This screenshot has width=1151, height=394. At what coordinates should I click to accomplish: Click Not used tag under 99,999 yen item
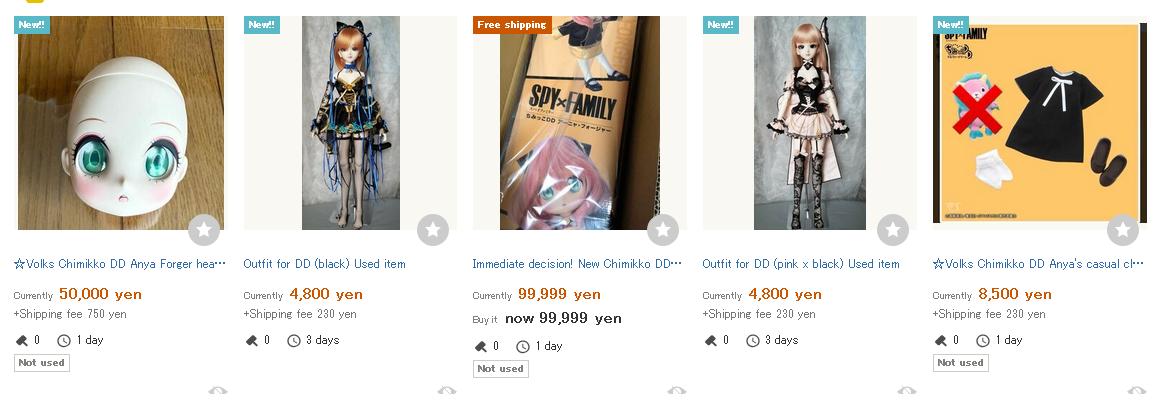(x=501, y=368)
